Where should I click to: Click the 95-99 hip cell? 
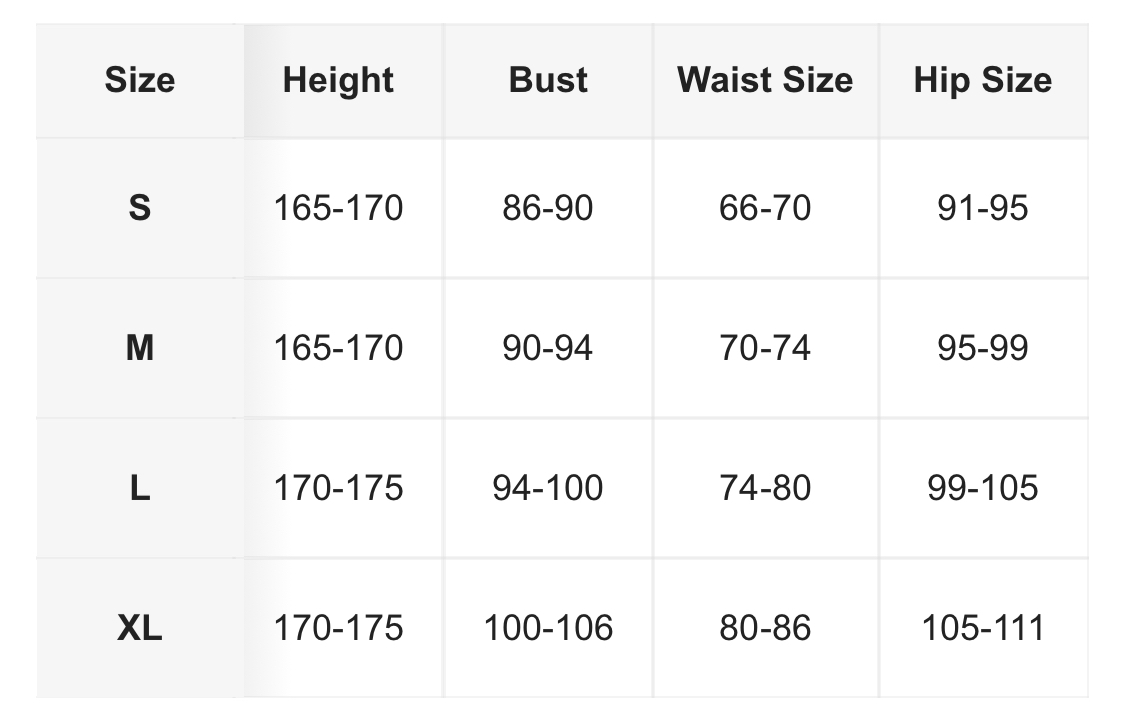pyautogui.click(x=982, y=348)
